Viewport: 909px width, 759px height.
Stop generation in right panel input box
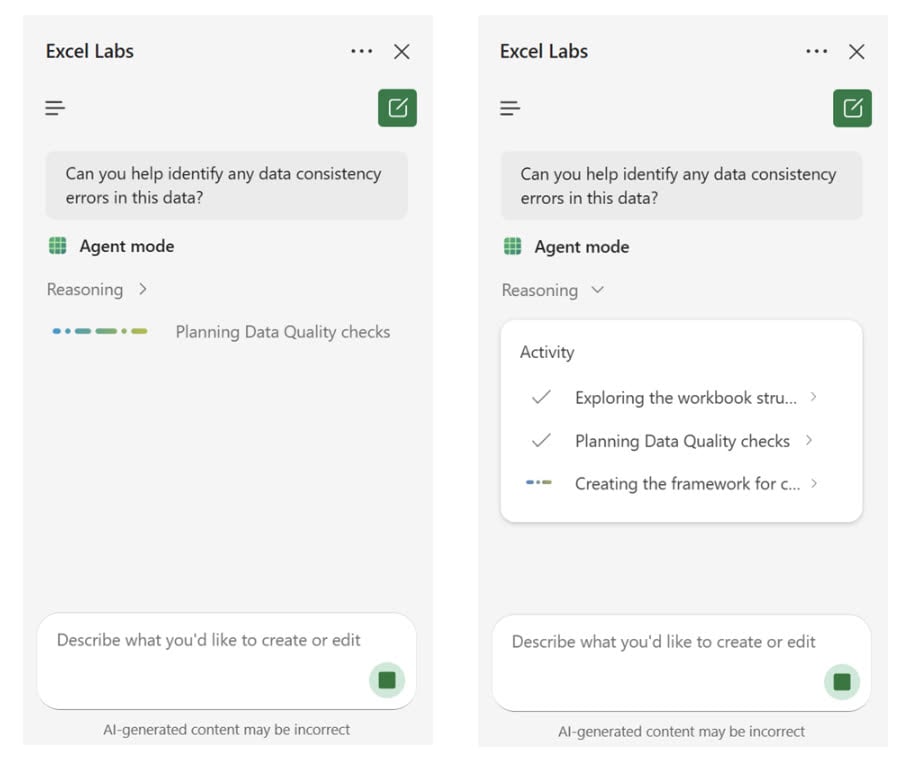point(842,682)
